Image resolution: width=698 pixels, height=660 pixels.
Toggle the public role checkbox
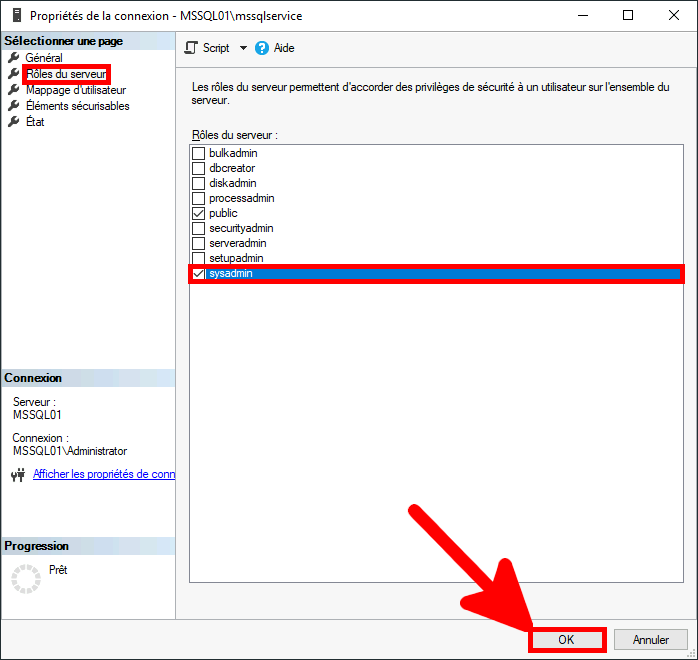click(x=199, y=213)
